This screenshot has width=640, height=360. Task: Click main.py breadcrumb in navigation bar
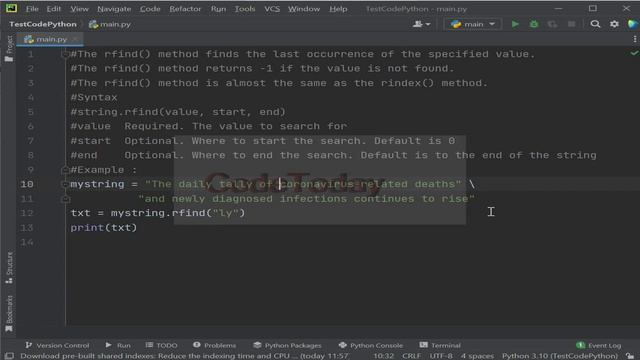click(x=110, y=24)
